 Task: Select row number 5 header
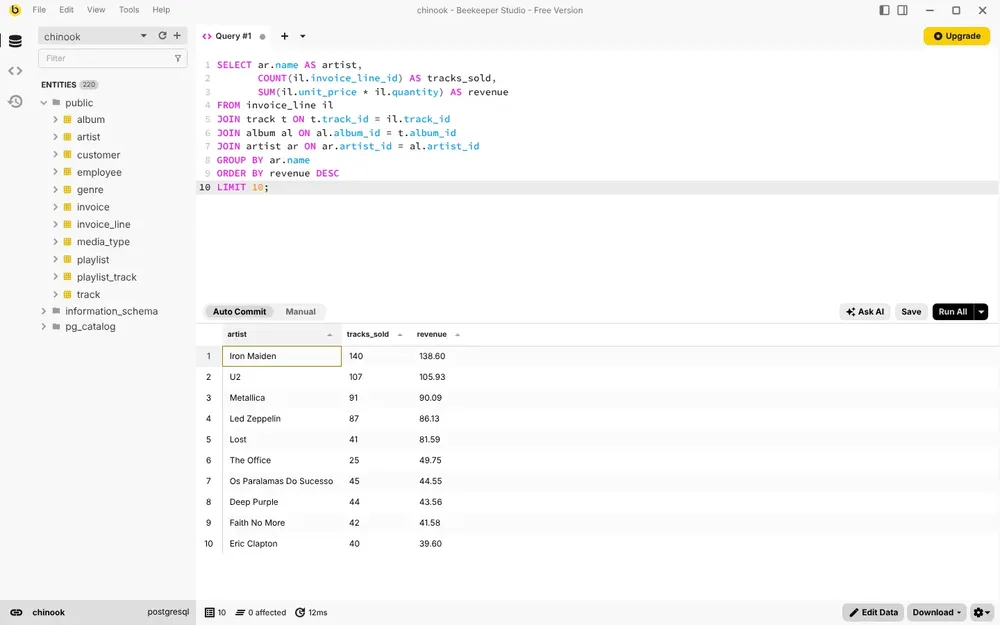click(x=209, y=439)
